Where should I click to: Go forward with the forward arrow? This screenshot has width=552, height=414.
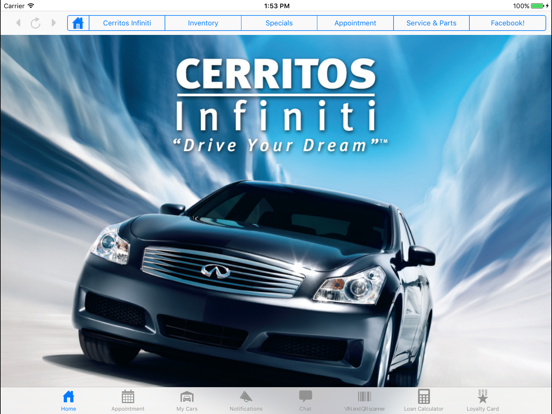coord(54,23)
